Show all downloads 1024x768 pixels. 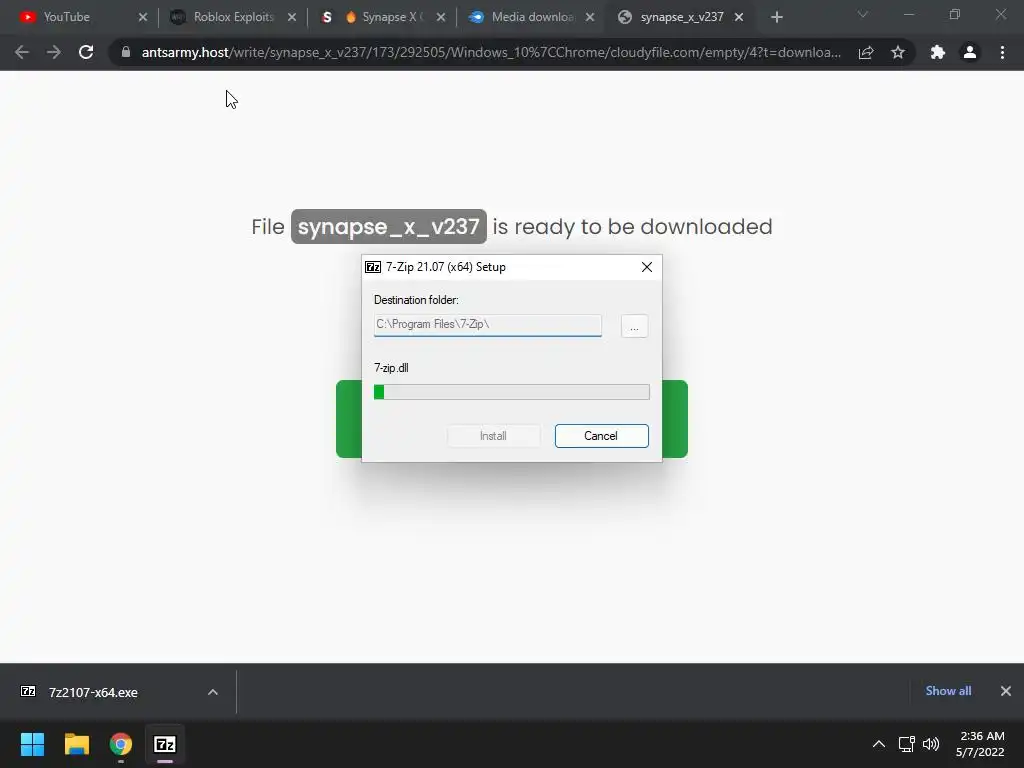948,691
